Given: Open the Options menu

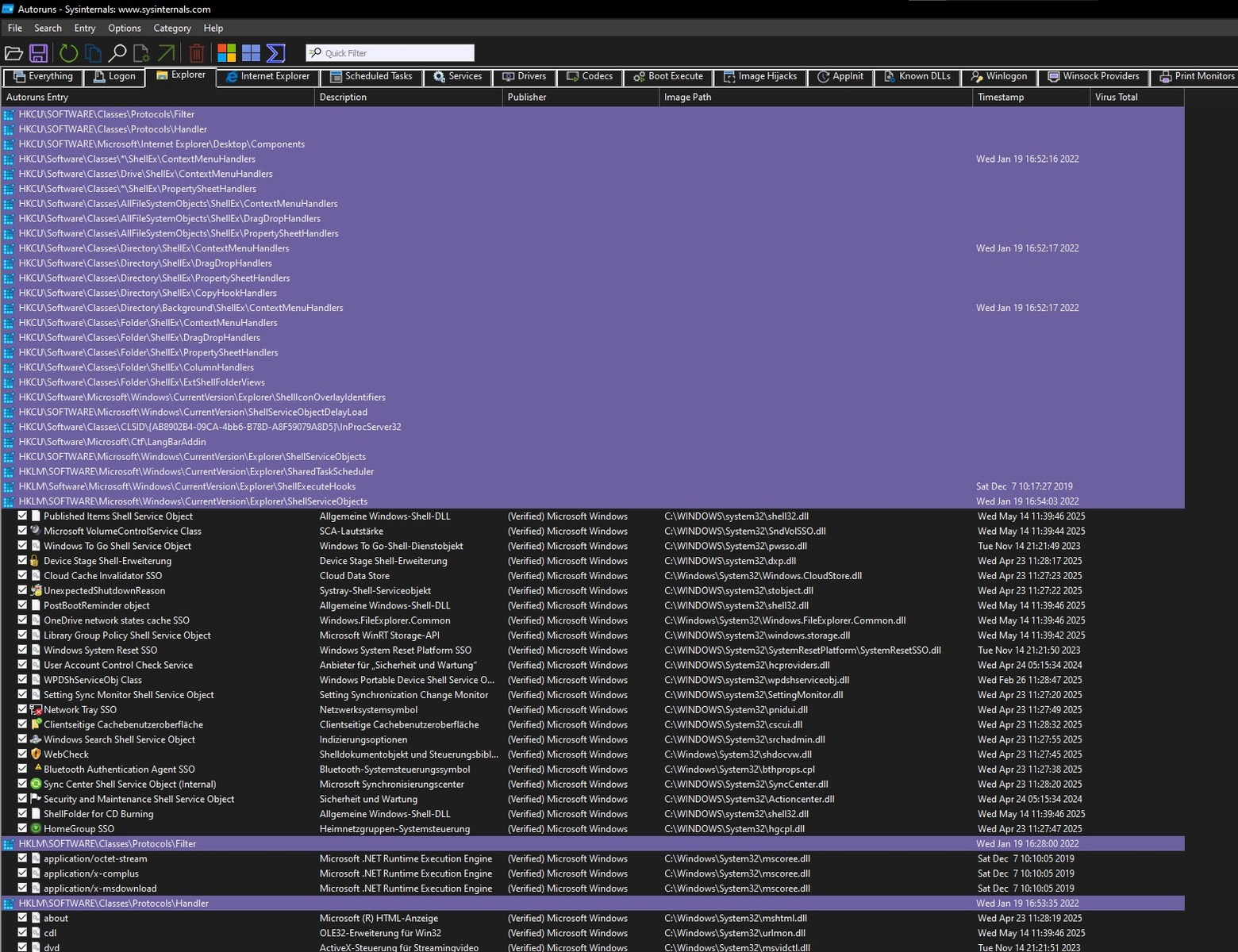Looking at the screenshot, I should 125,28.
